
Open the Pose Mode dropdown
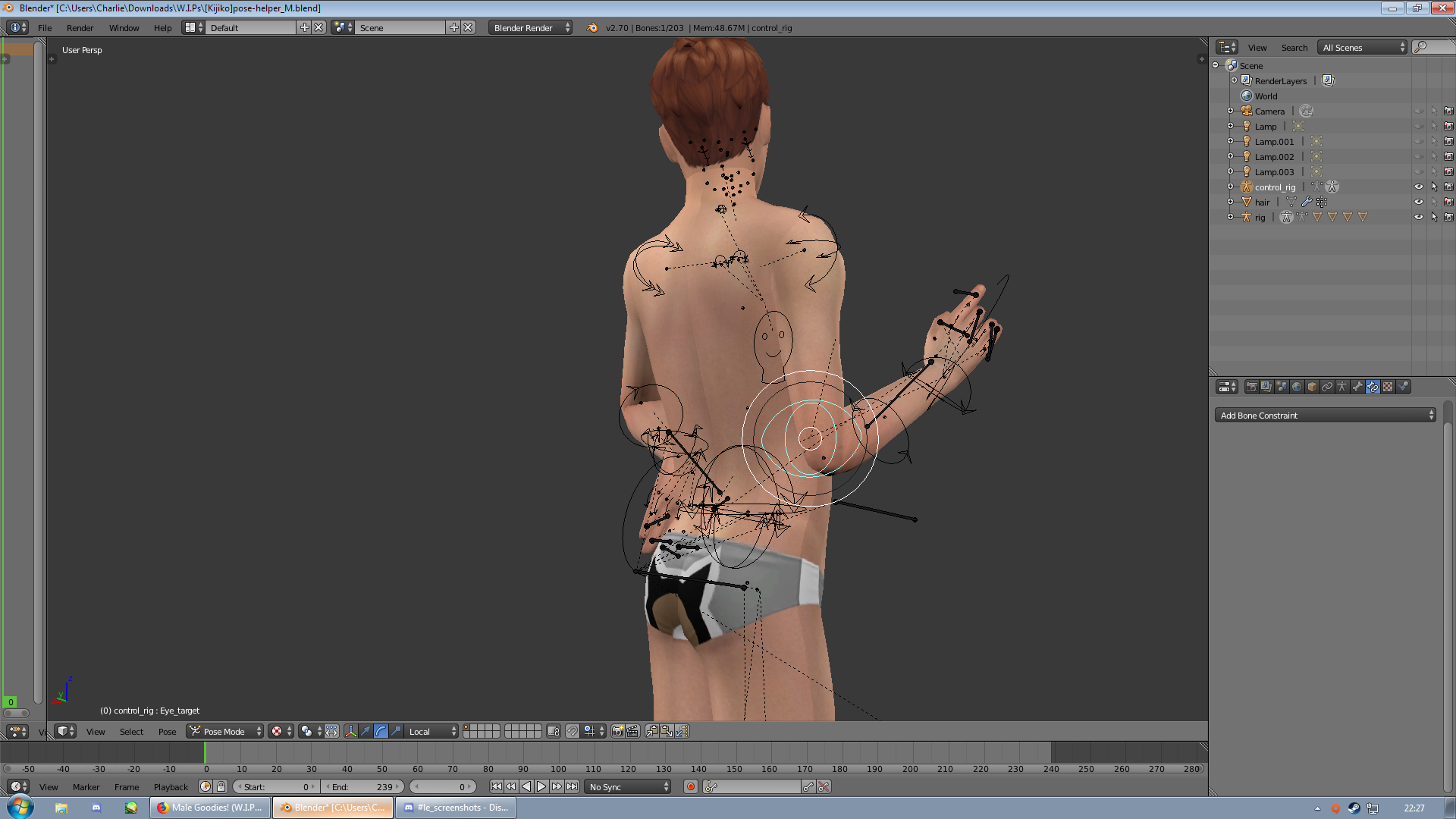click(x=225, y=731)
